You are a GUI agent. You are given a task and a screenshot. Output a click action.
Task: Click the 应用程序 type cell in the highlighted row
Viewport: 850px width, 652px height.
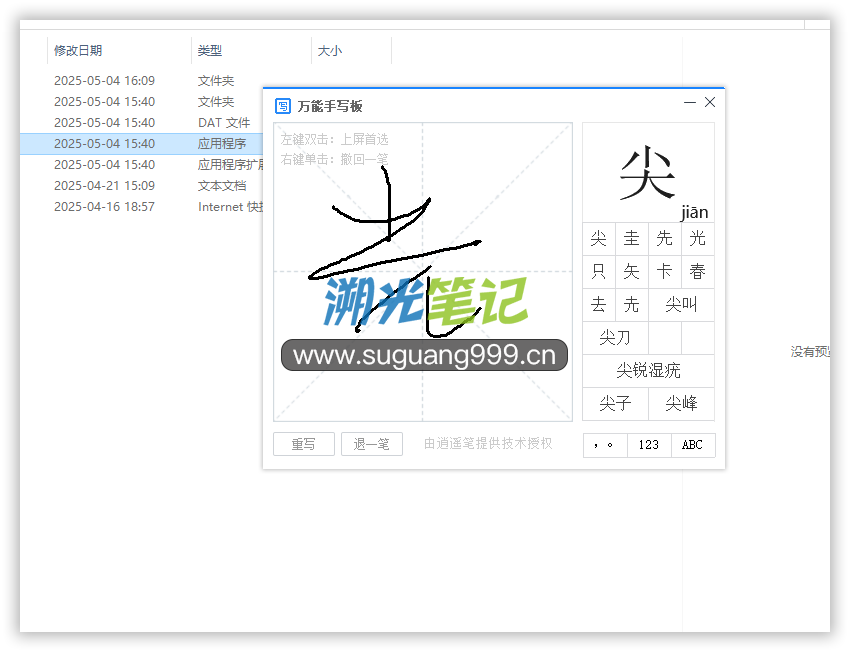(x=222, y=144)
